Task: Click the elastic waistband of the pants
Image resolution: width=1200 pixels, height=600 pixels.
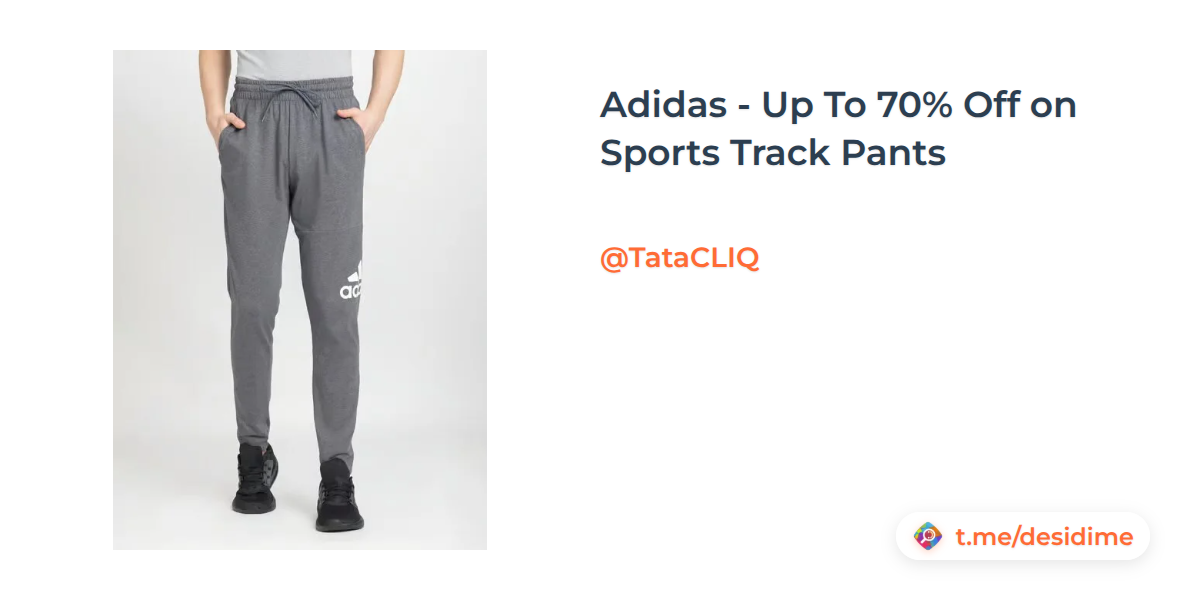Action: tap(296, 93)
